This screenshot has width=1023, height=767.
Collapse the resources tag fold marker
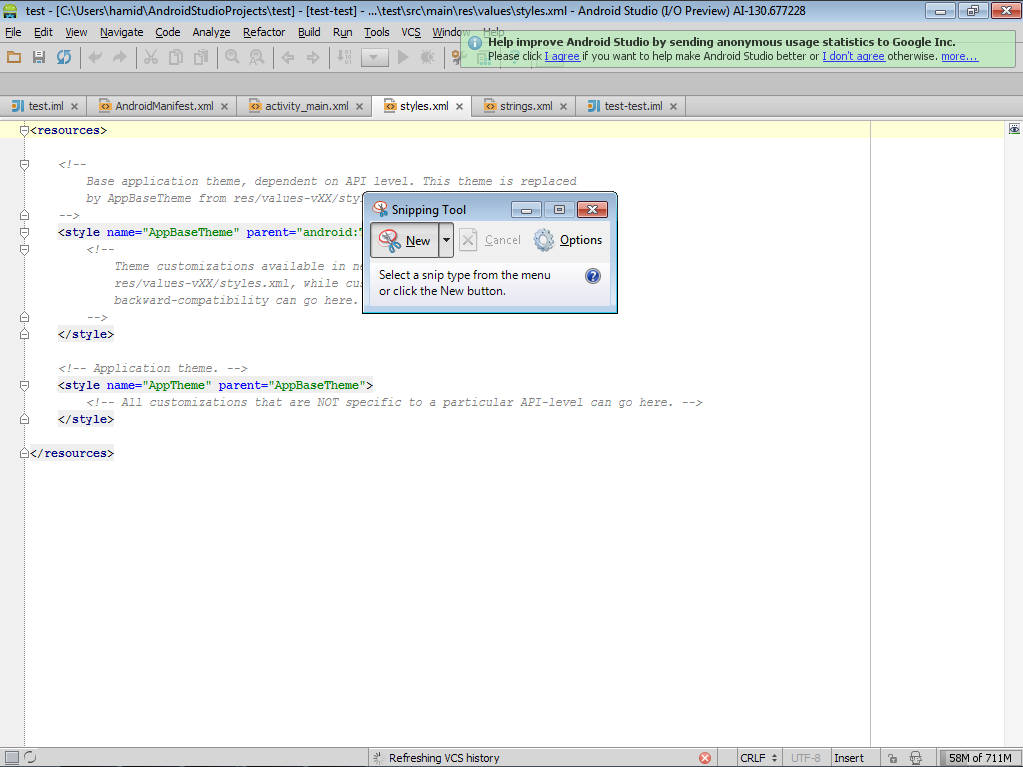(x=24, y=130)
